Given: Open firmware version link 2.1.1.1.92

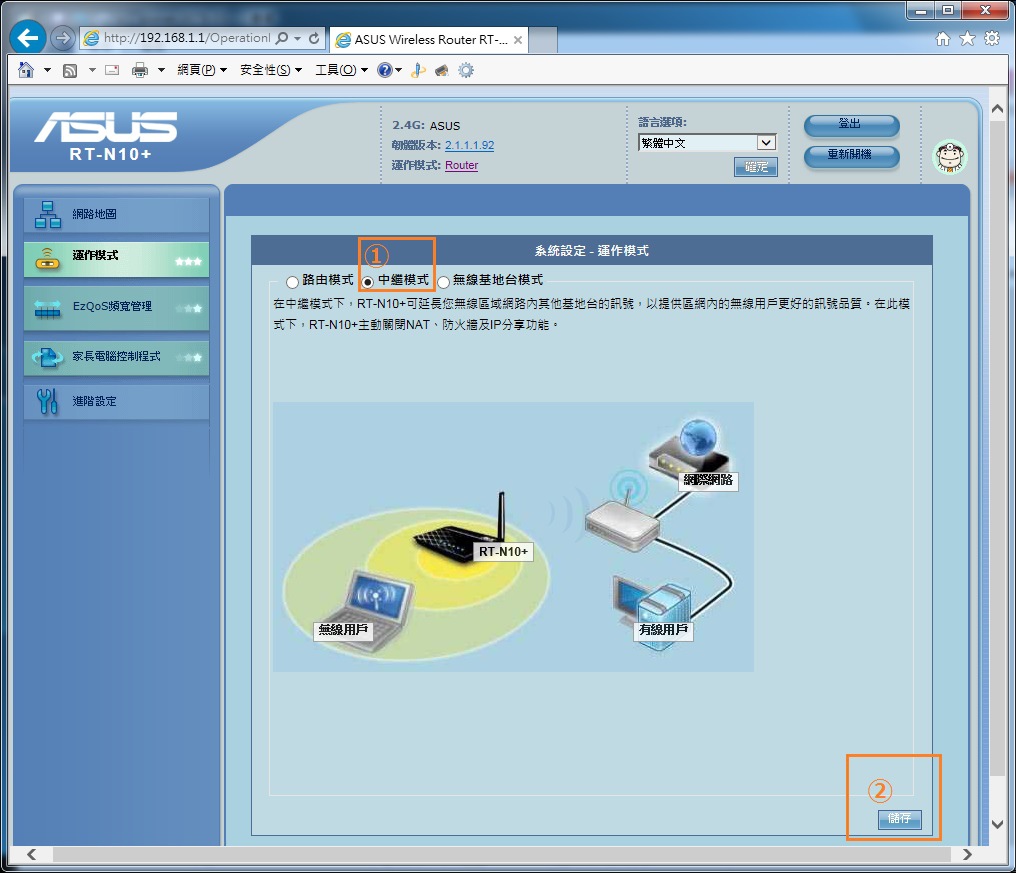Looking at the screenshot, I should pos(469,145).
